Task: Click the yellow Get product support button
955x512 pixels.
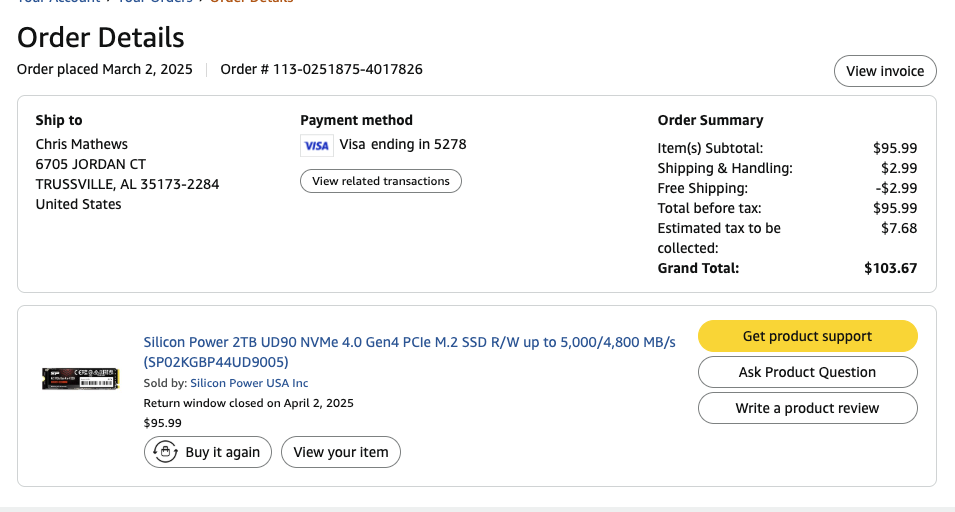Action: 807,336
